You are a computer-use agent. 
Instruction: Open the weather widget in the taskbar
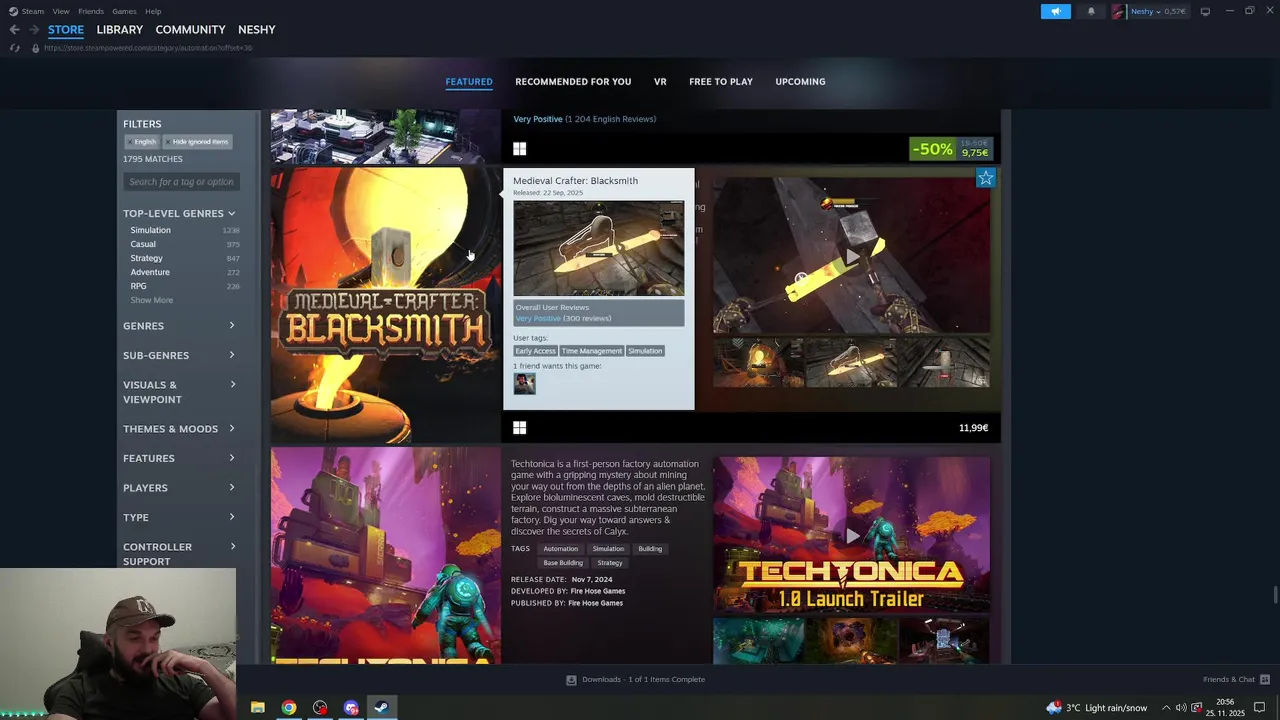point(1097,707)
